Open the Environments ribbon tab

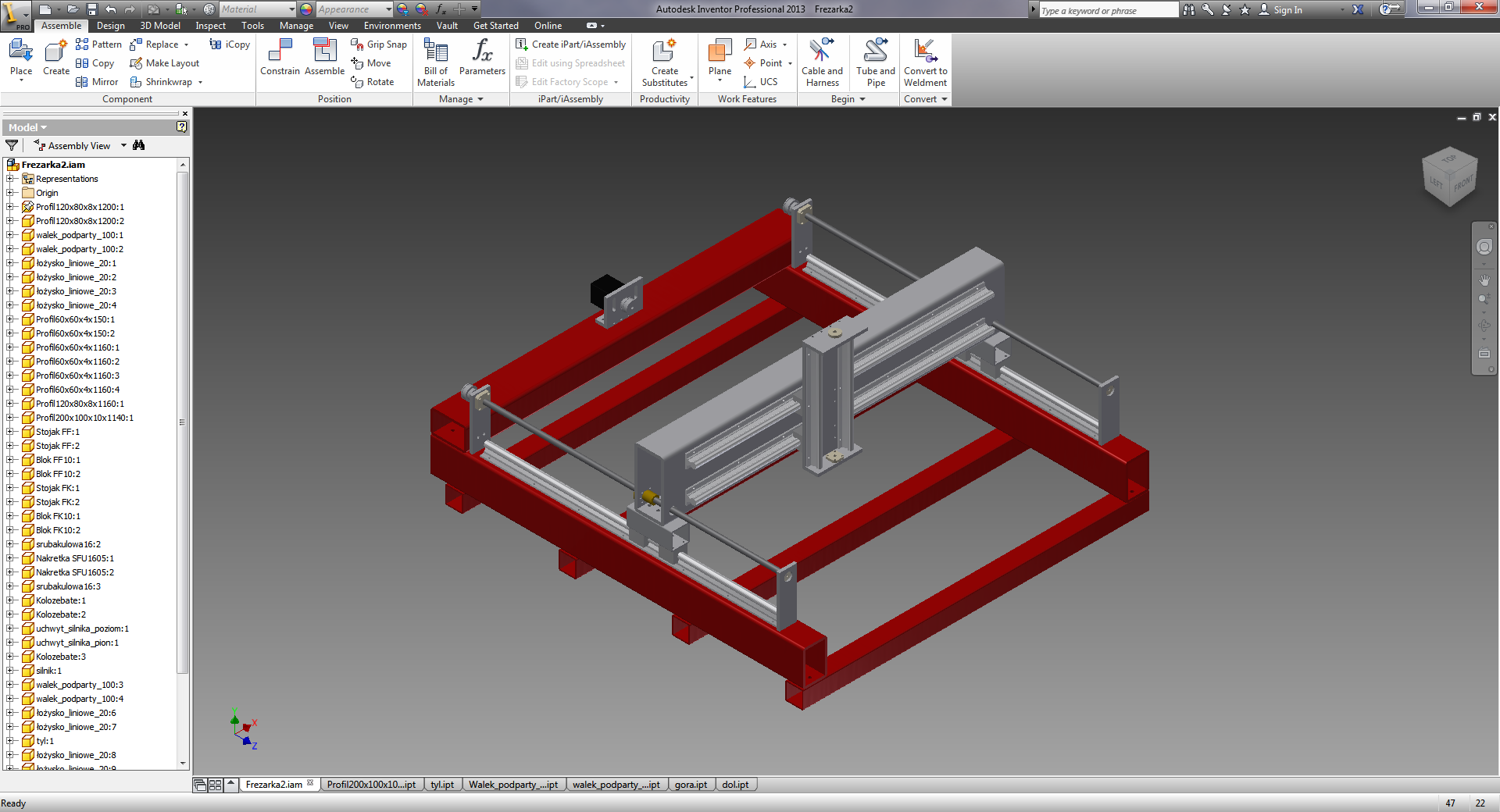pos(392,26)
